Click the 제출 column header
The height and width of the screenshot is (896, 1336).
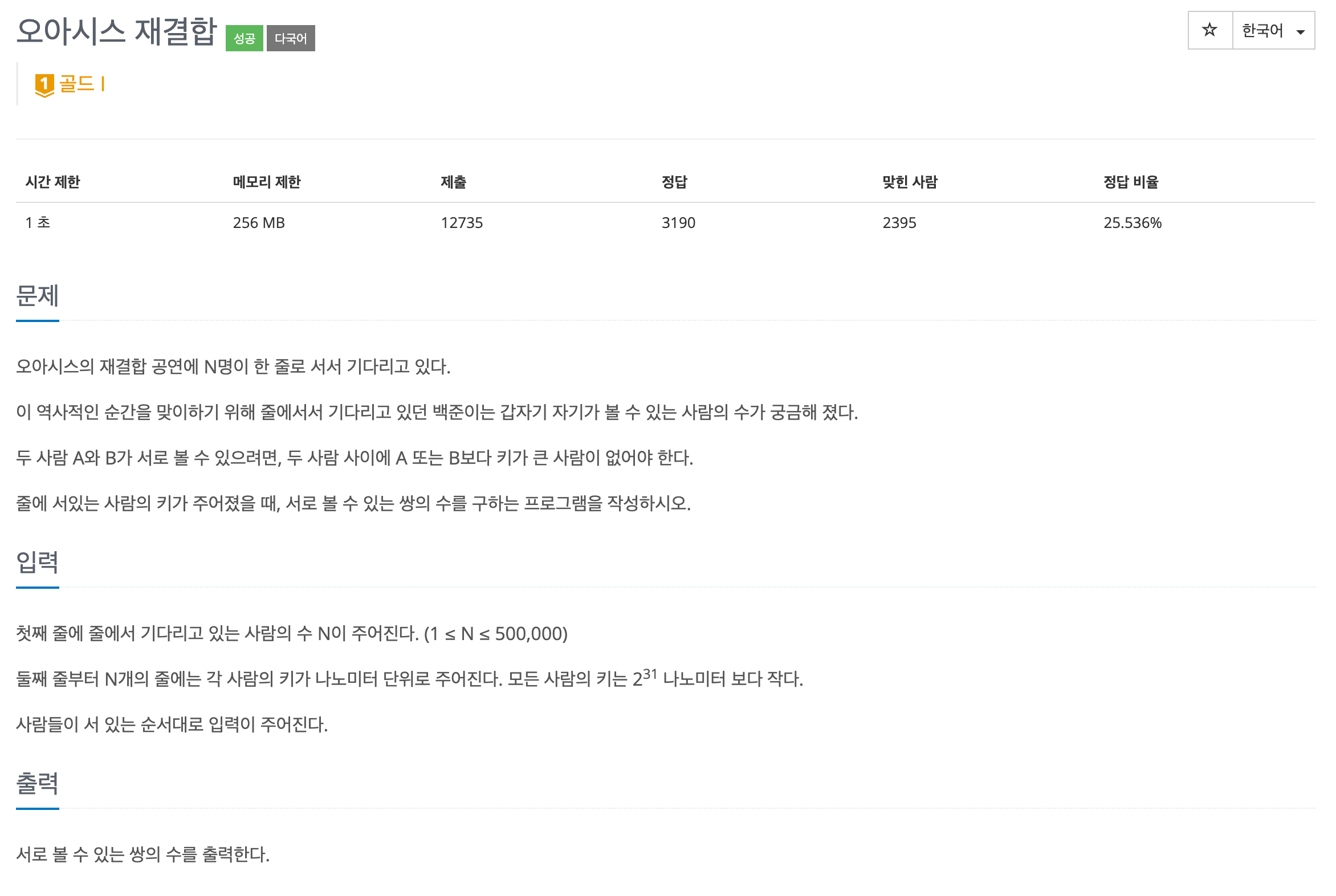453,182
